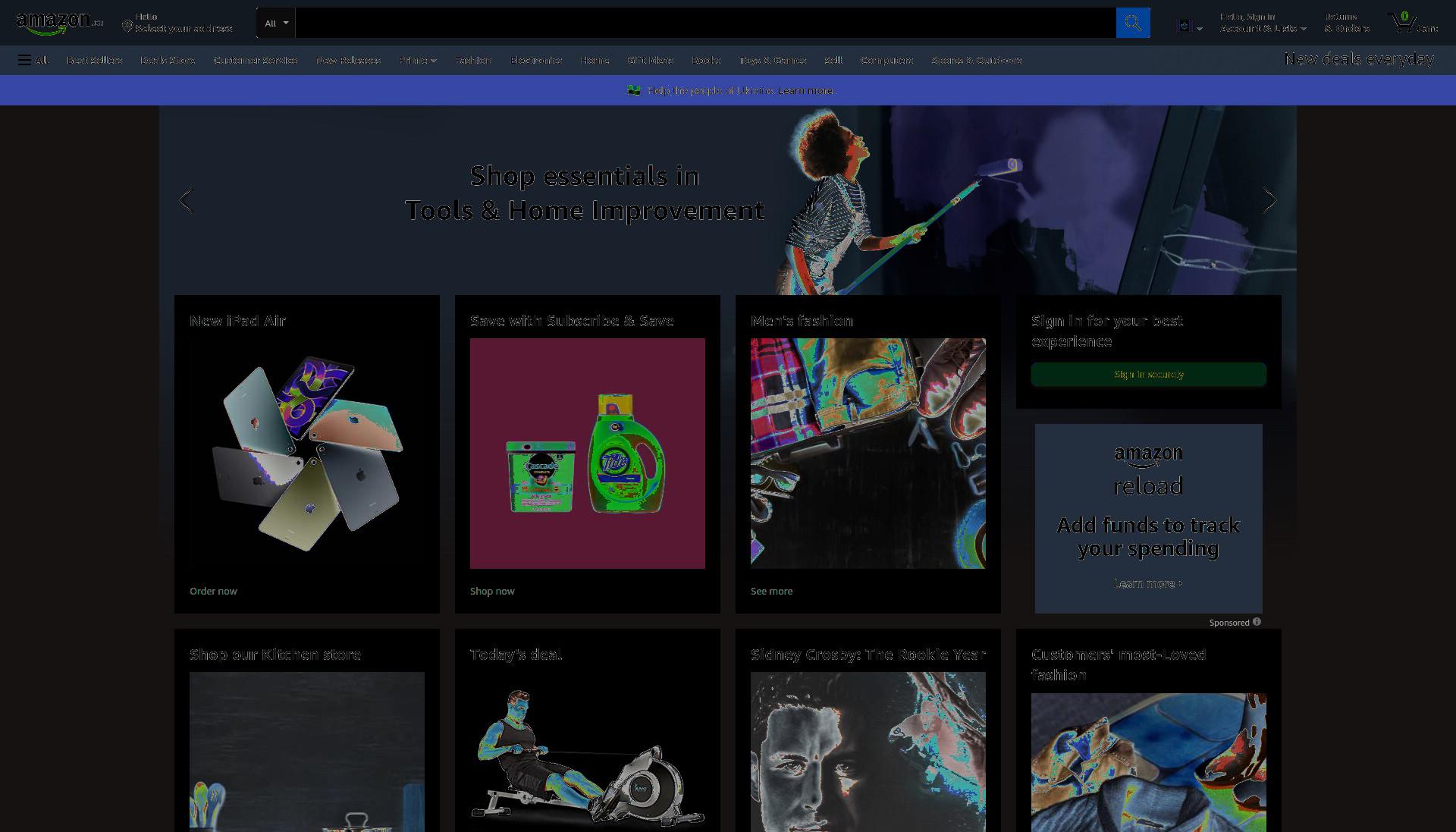
Task: Click inside the main search input field
Action: pos(705,23)
